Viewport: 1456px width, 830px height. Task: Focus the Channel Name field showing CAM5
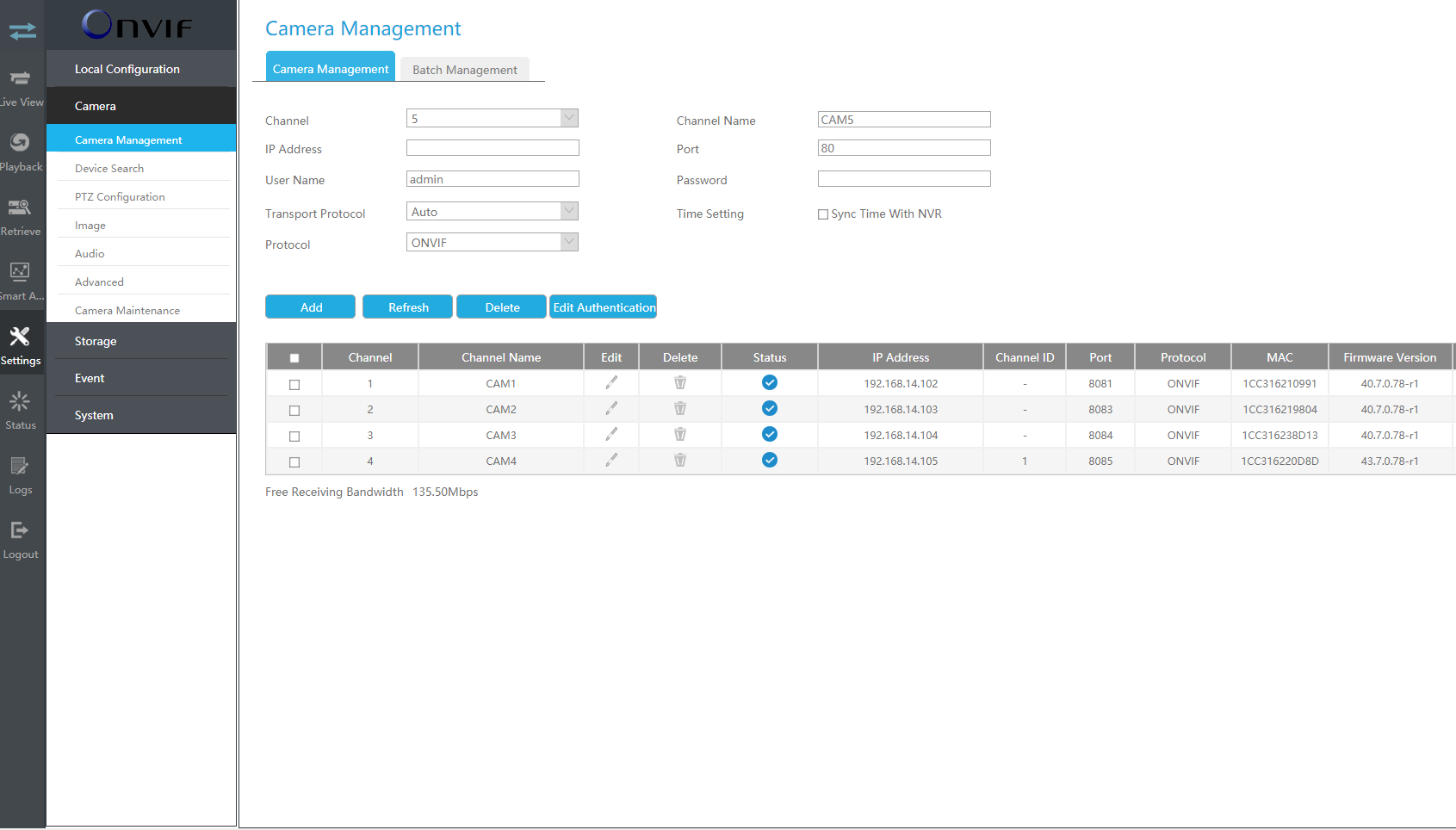[x=904, y=120]
